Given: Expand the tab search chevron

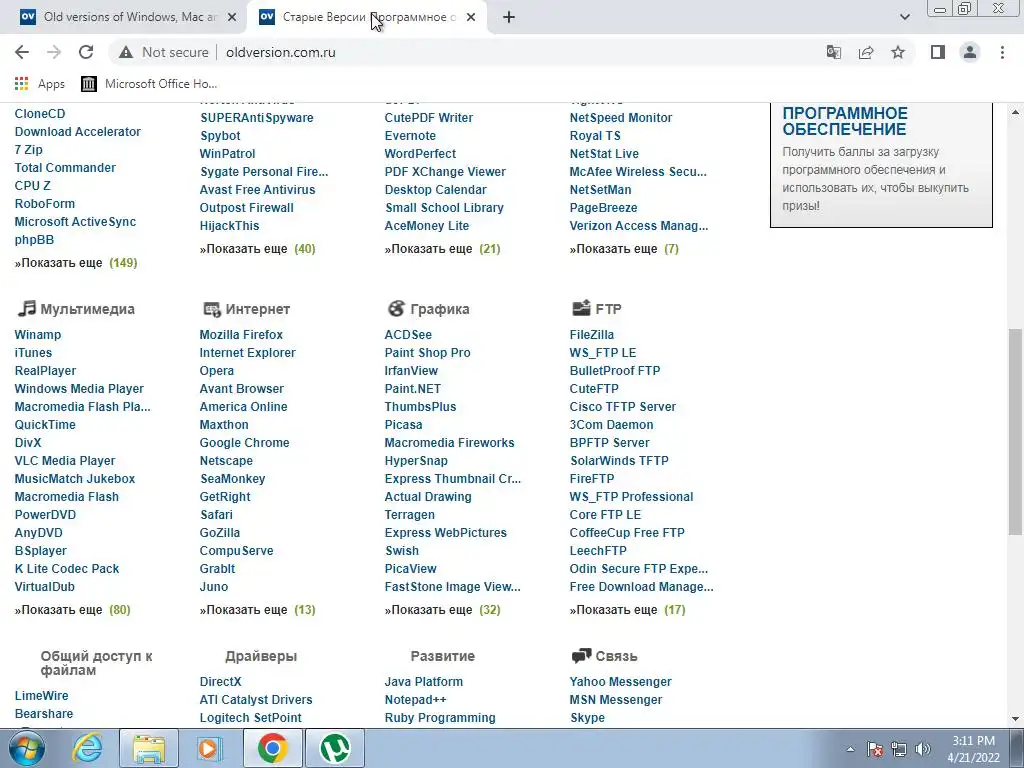Looking at the screenshot, I should (x=904, y=18).
